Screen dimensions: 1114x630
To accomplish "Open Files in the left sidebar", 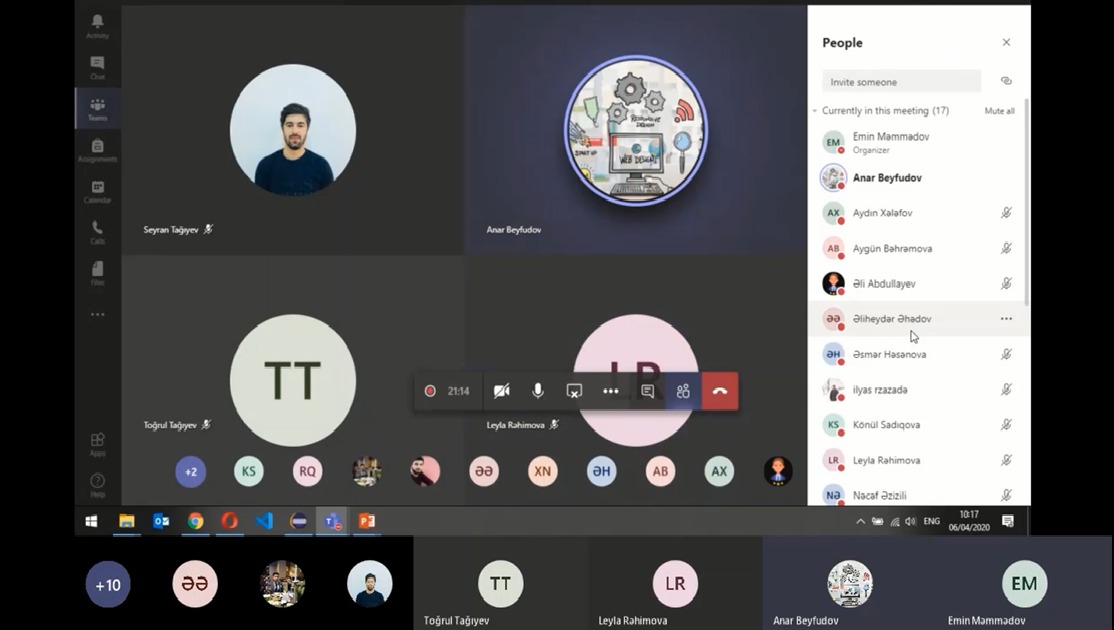I will tap(97, 272).
